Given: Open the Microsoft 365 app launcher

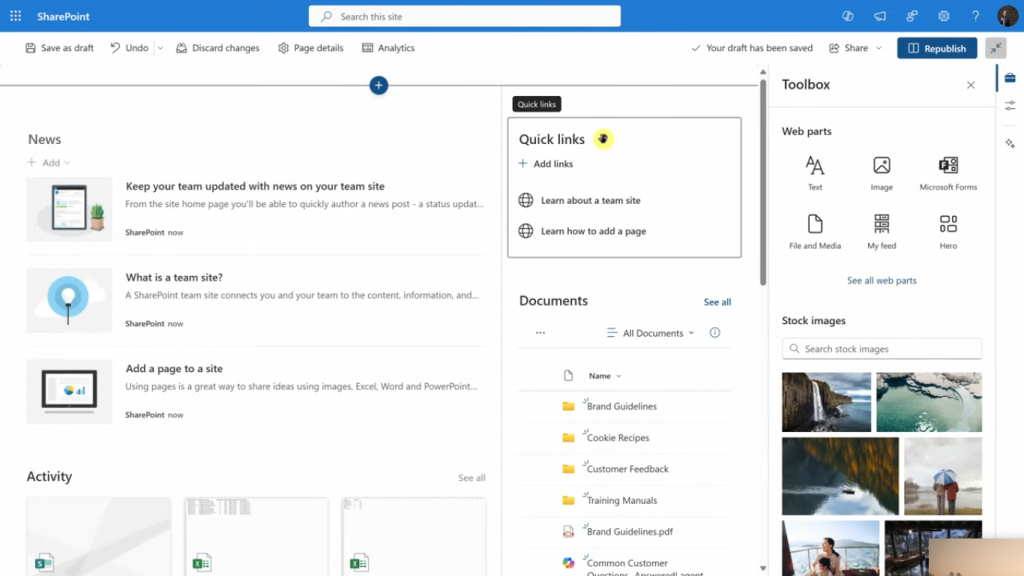Looking at the screenshot, I should (13, 15).
